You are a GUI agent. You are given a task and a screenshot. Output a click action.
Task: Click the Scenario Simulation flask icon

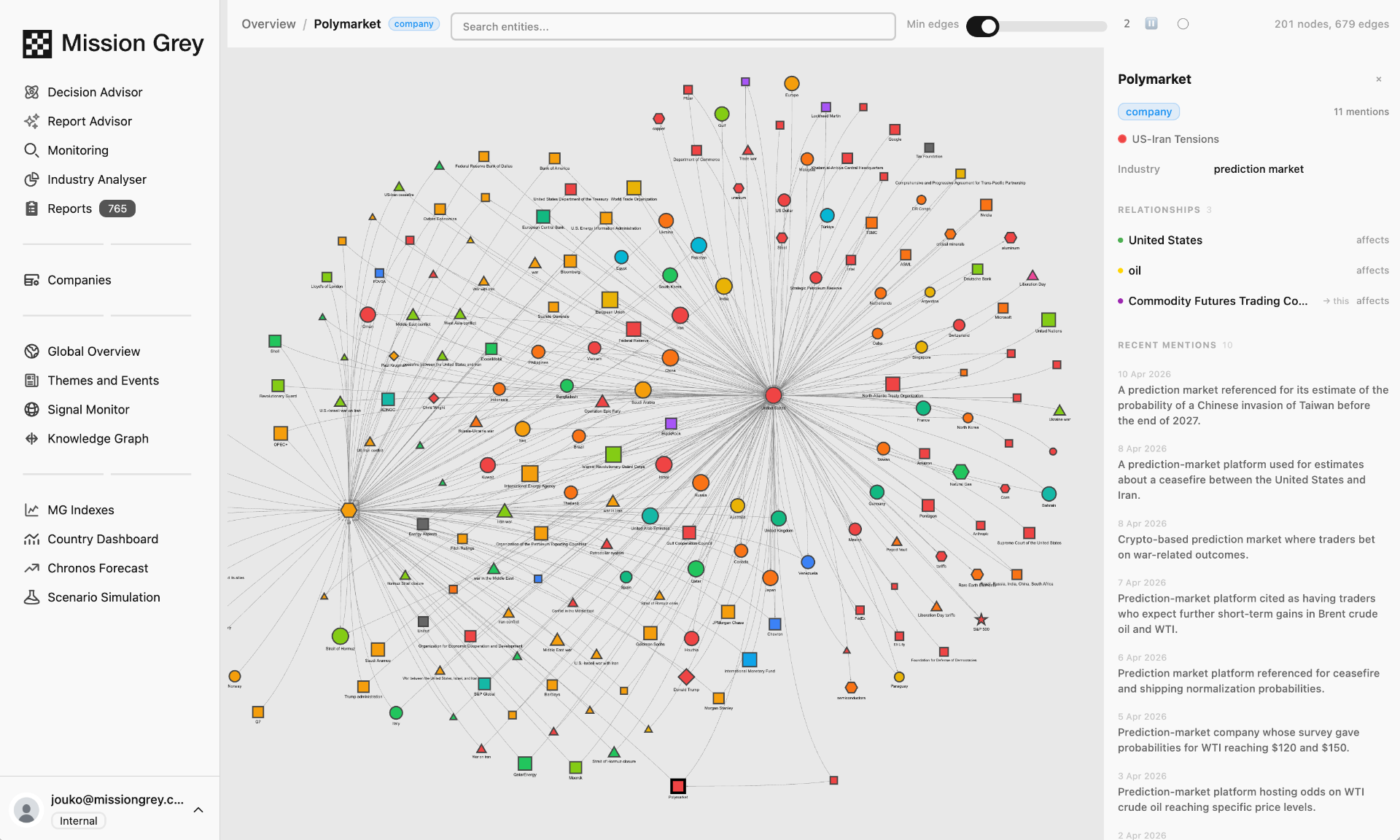pos(31,597)
